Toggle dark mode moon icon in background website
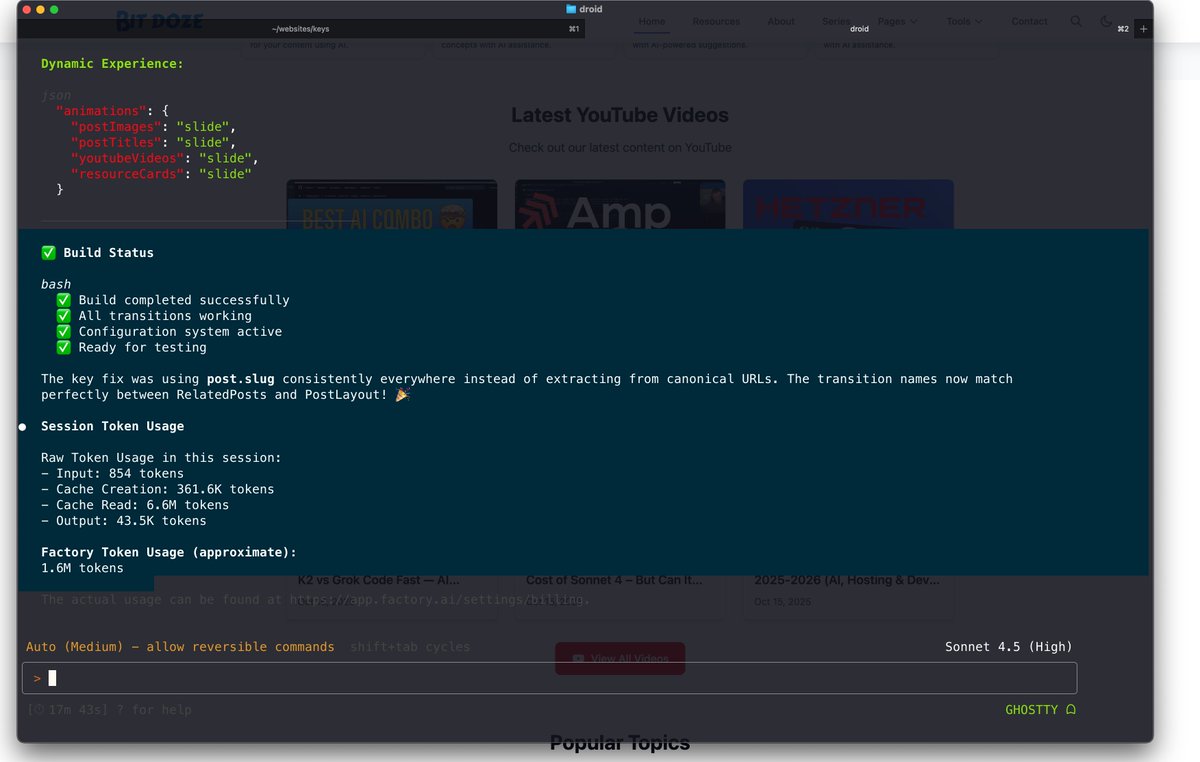 click(x=1105, y=21)
